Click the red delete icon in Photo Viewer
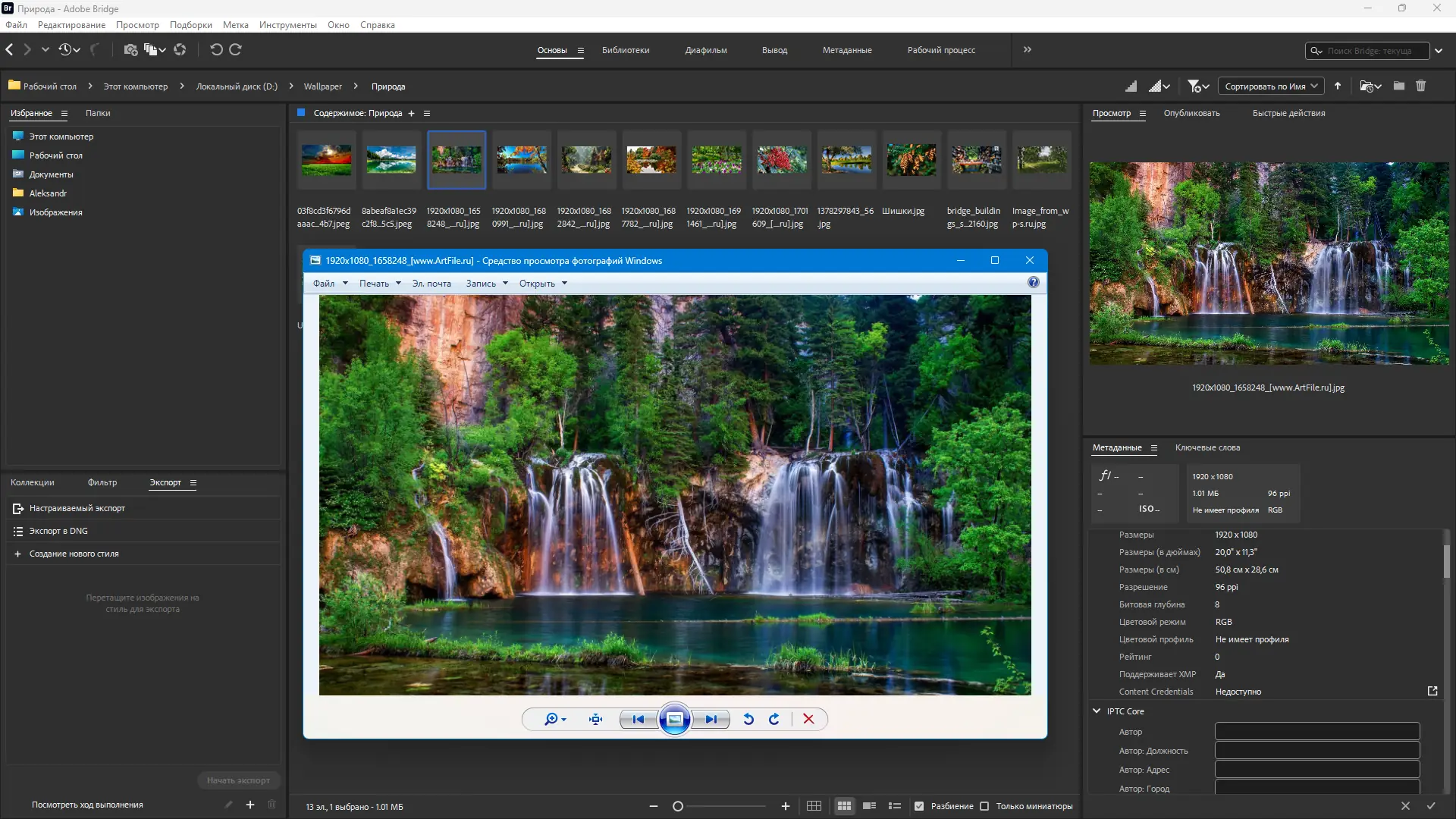1456x819 pixels. point(808,720)
